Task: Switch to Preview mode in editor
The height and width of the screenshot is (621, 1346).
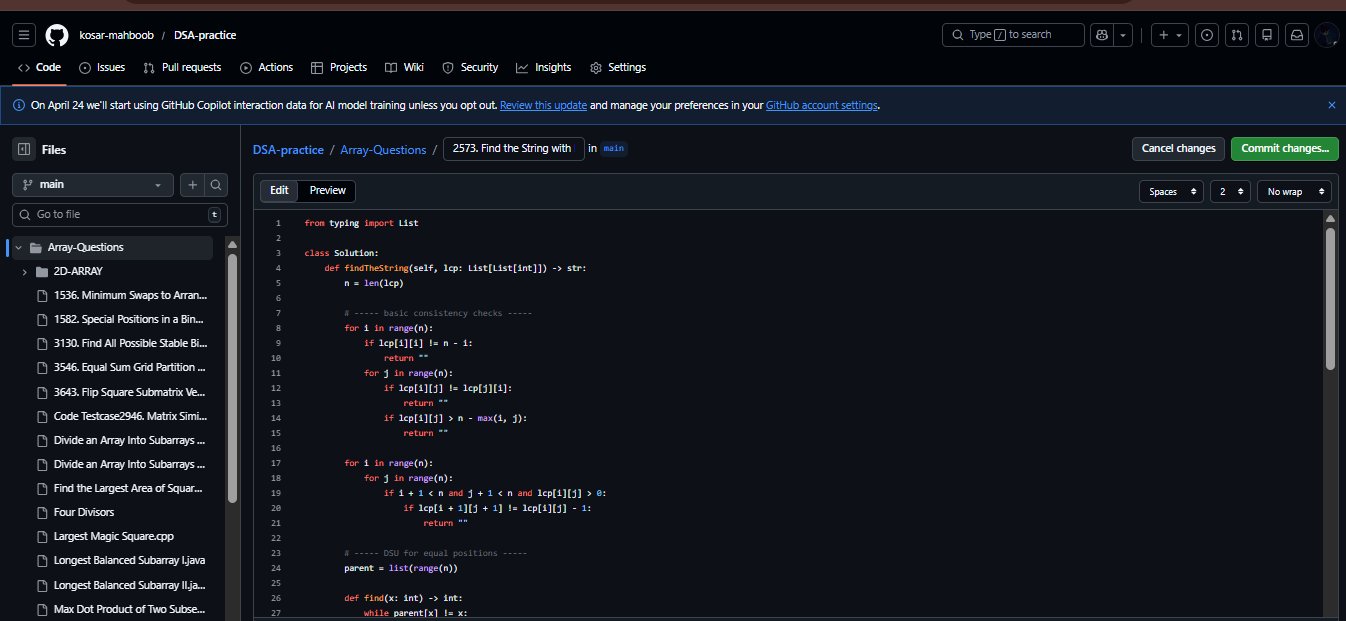Action: (327, 191)
